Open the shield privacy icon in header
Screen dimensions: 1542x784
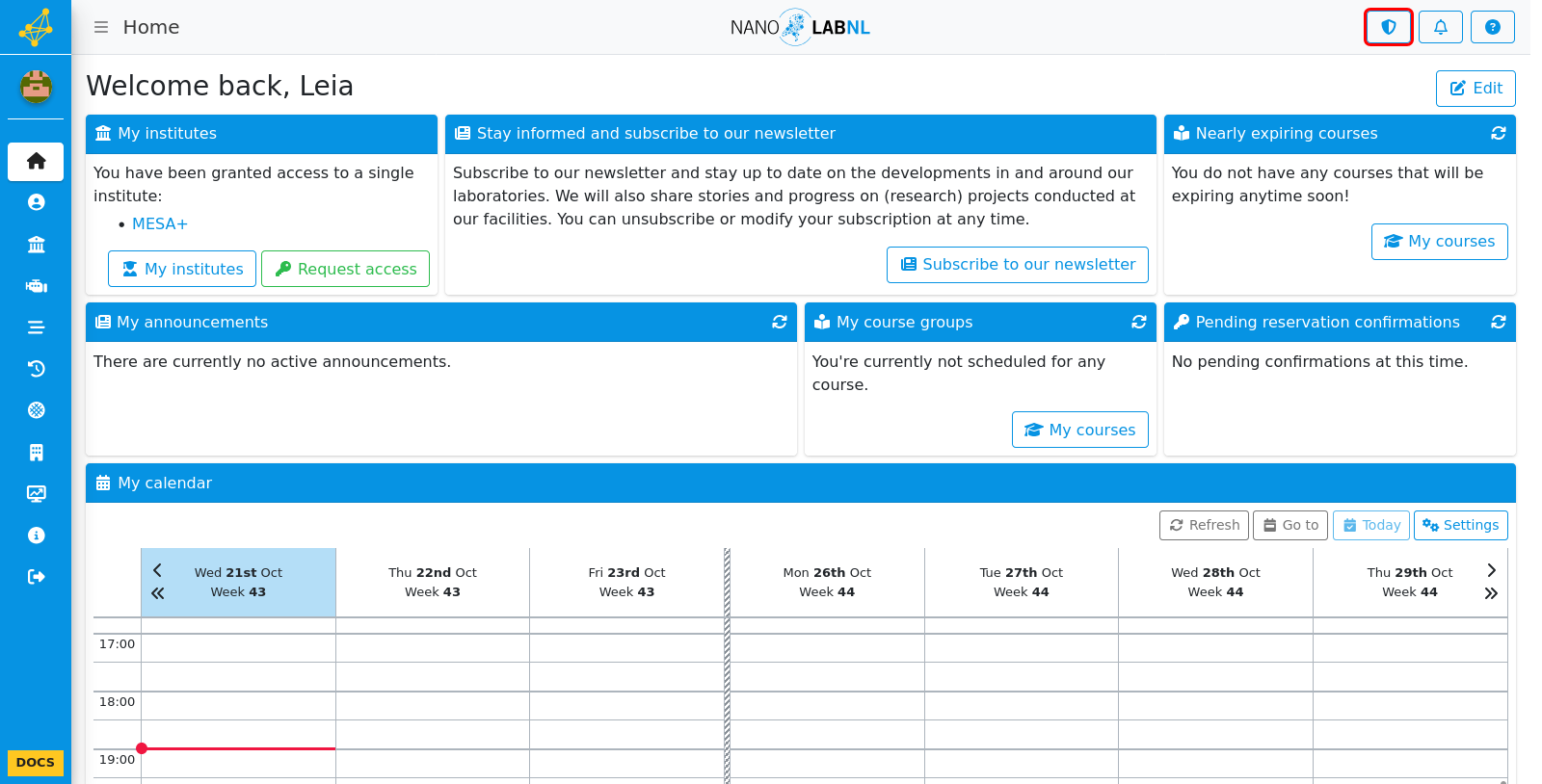1389,27
